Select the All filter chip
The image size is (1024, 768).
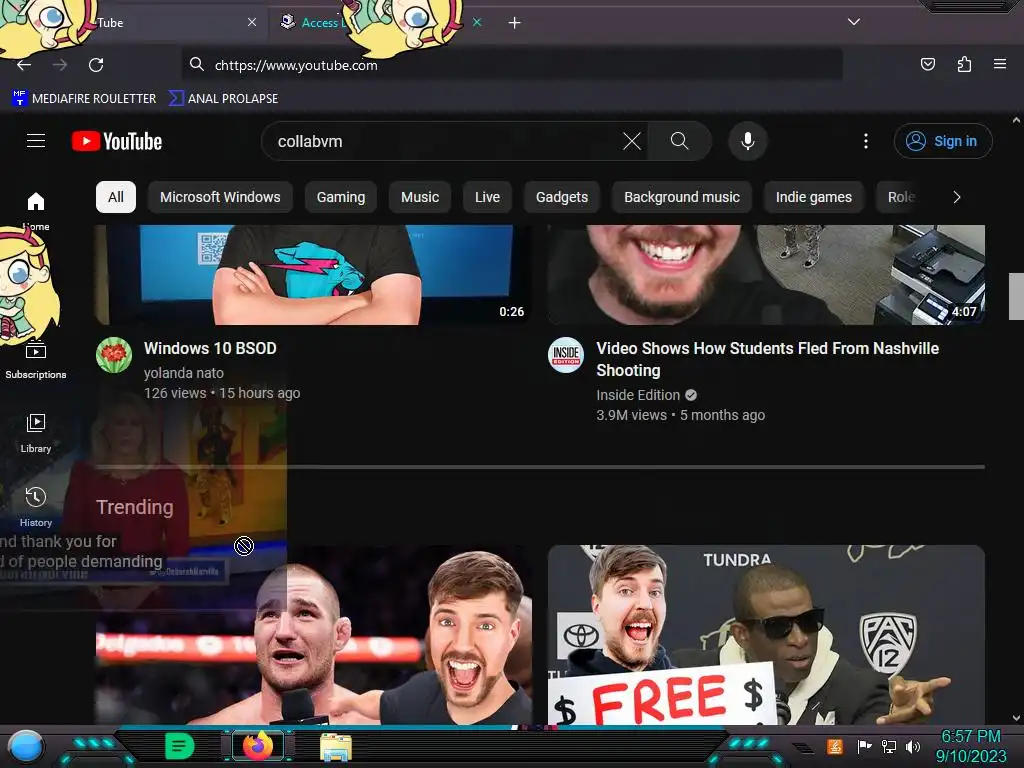[116, 197]
